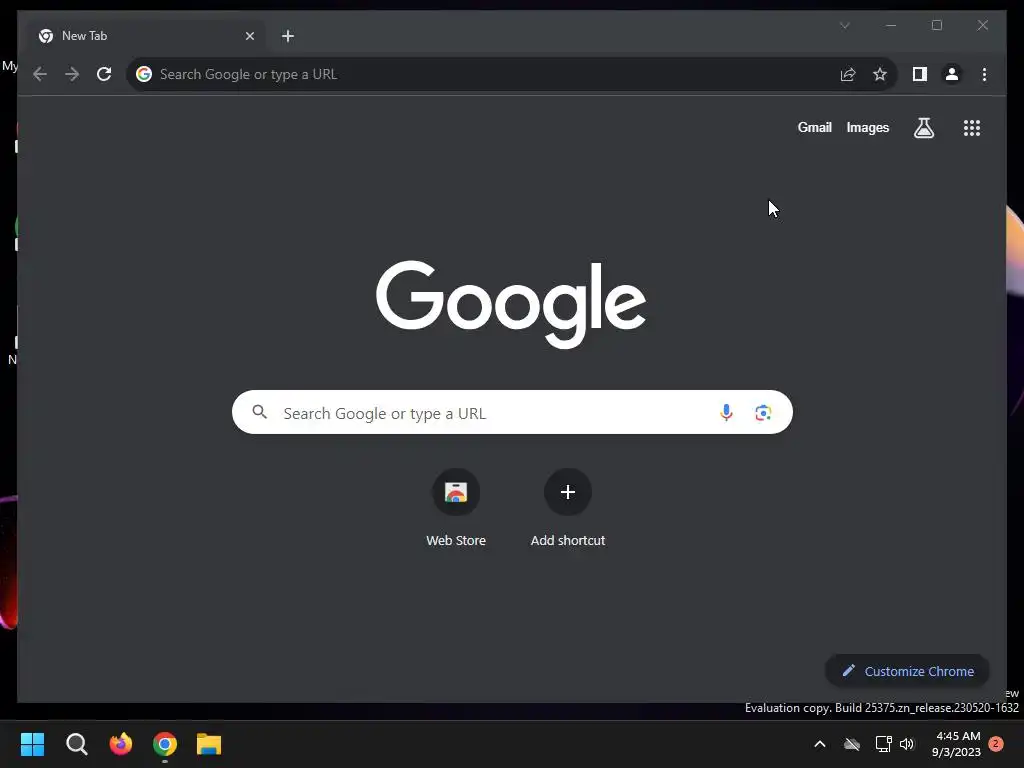Open Chrome's three-dot menu
This screenshot has height=768, width=1024.
click(984, 74)
